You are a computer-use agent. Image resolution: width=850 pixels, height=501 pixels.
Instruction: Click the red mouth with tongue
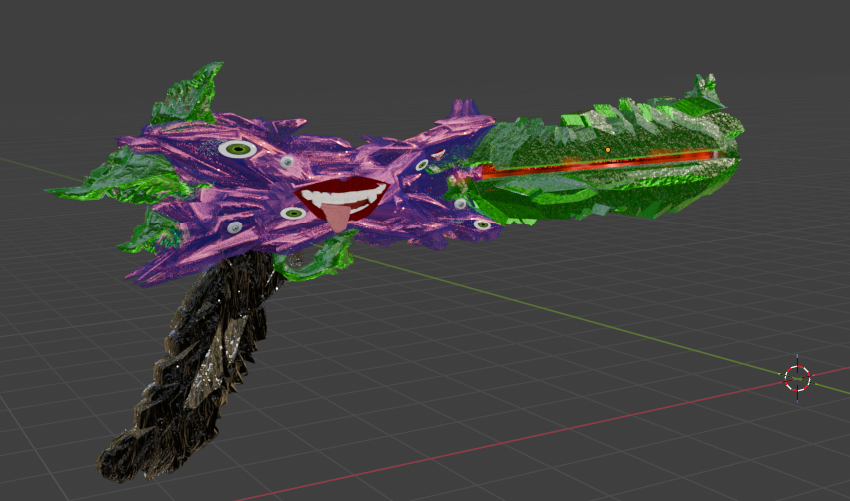tap(342, 202)
